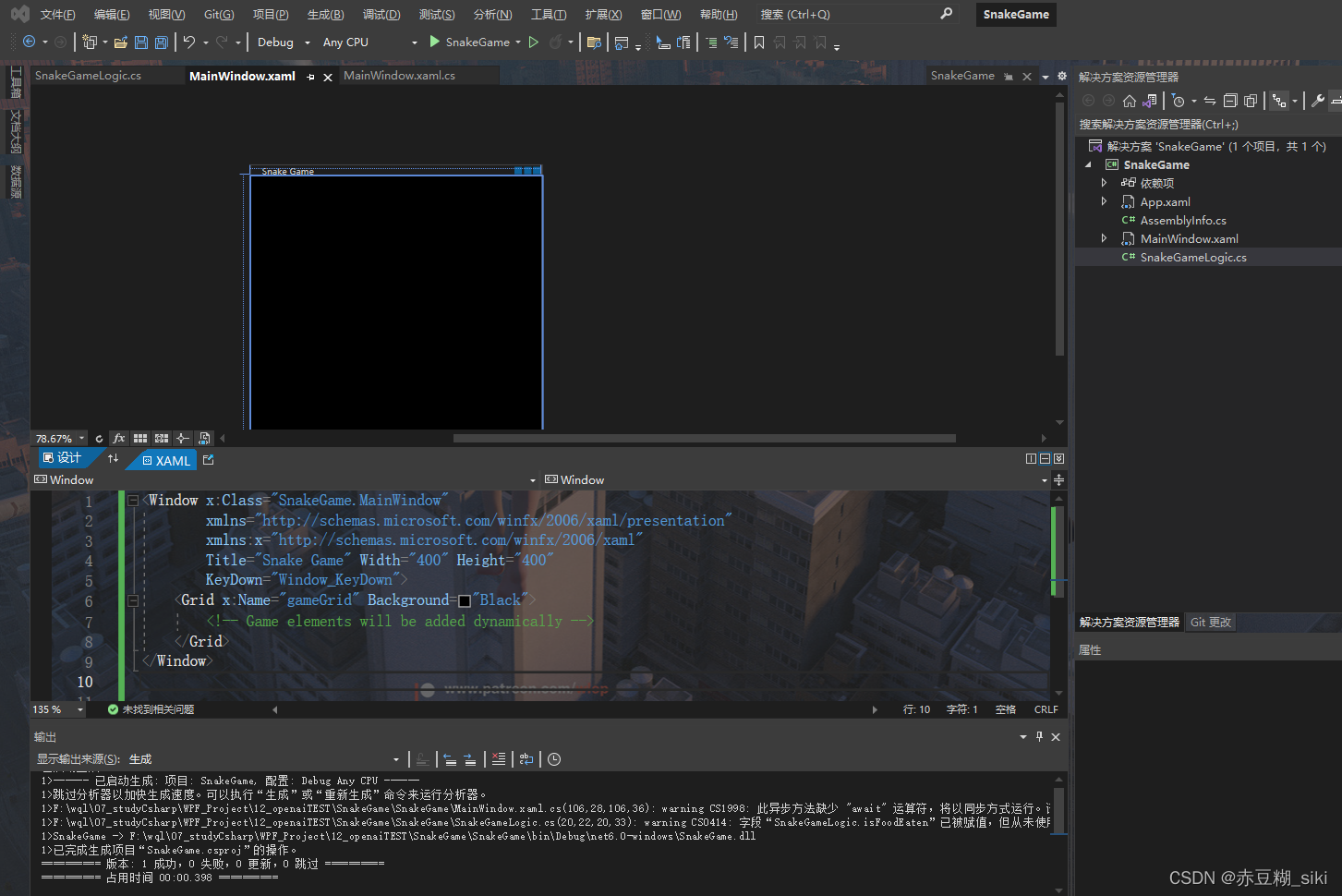Switch to the MainWindow.xaml.cs tab
Screen dimensions: 1342x896
pos(399,76)
